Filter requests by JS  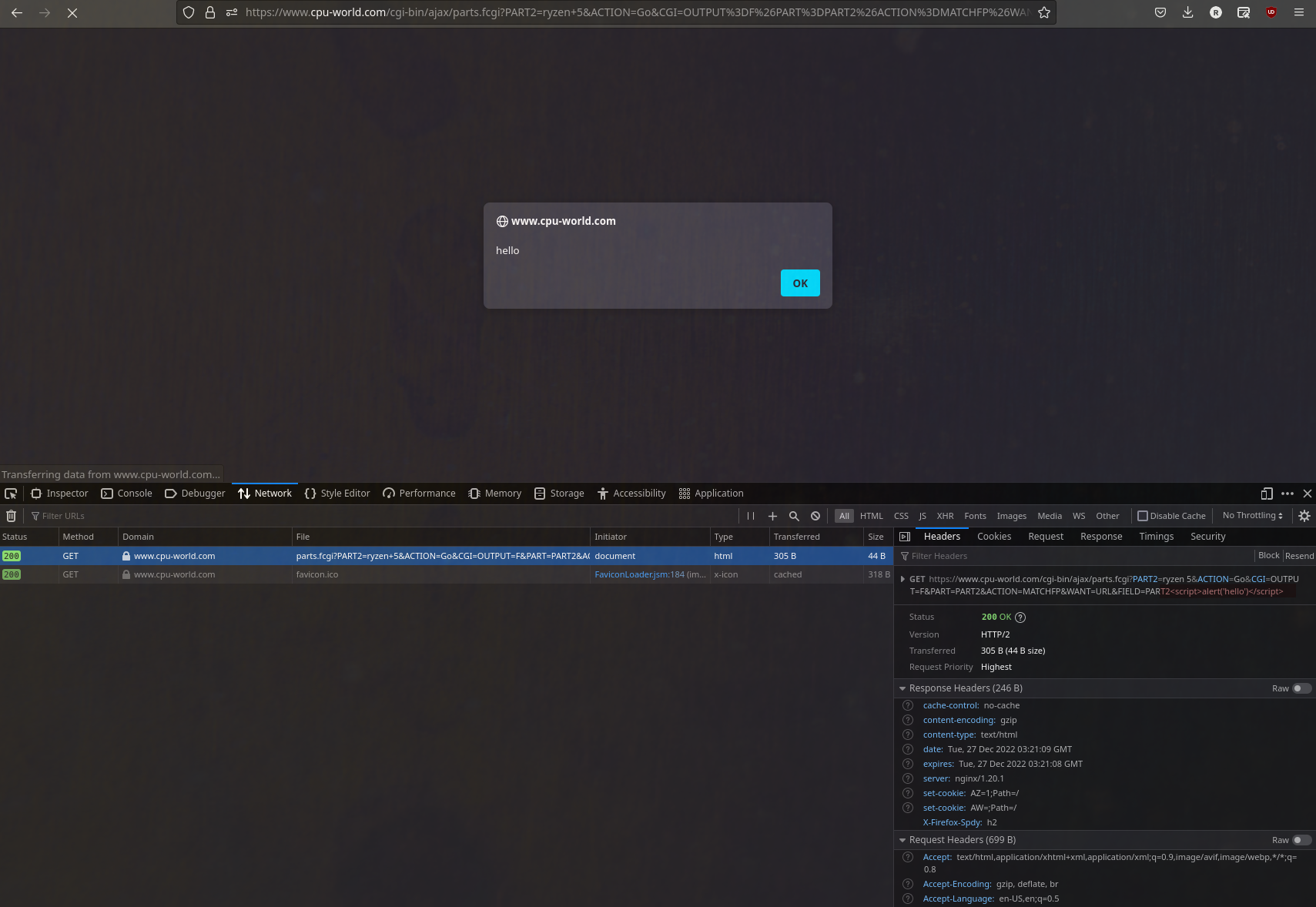pyautogui.click(x=923, y=516)
